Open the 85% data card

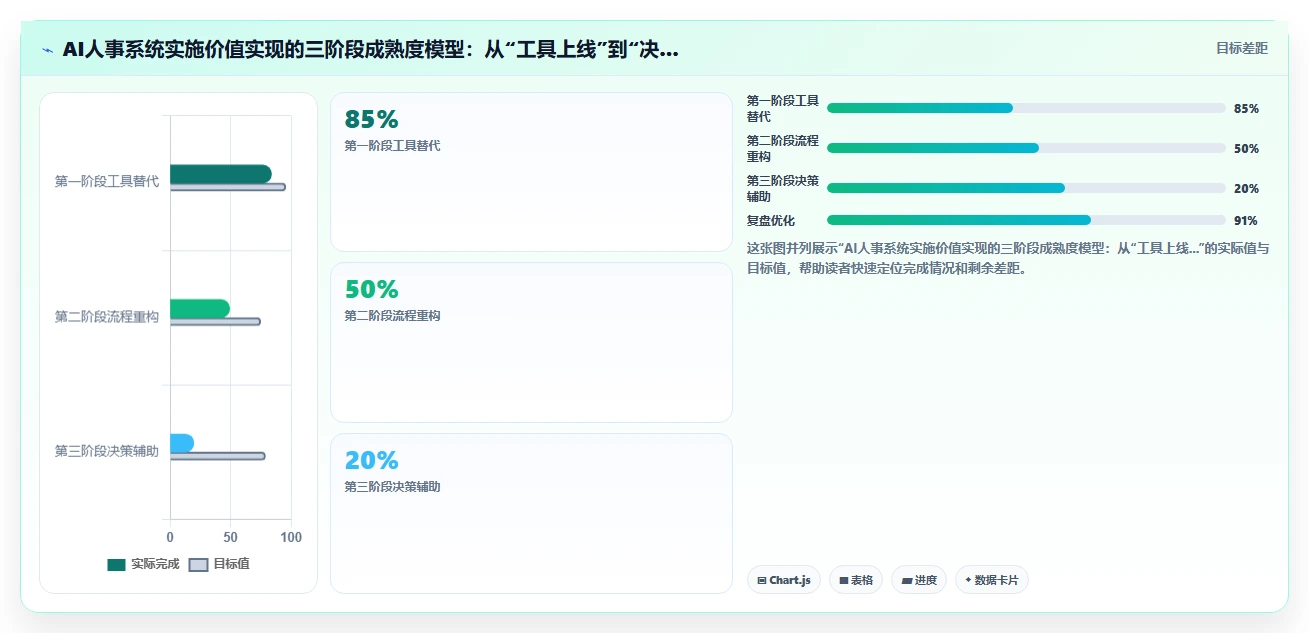click(x=531, y=172)
